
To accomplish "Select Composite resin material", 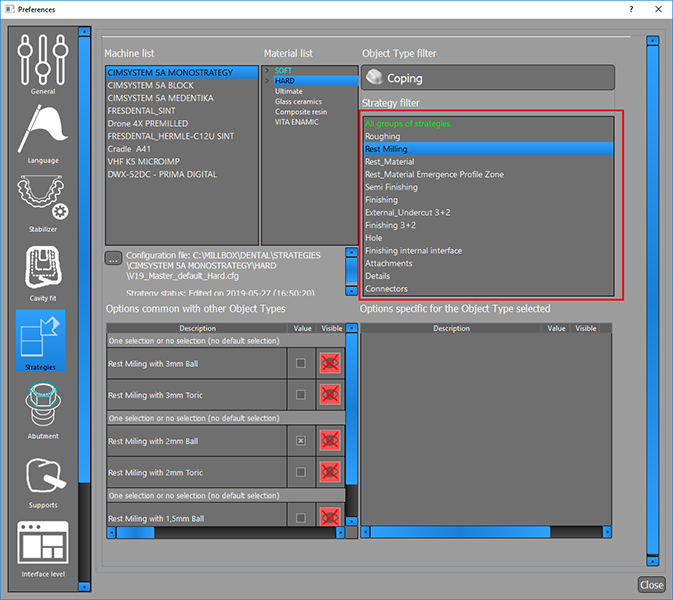I will [x=301, y=112].
